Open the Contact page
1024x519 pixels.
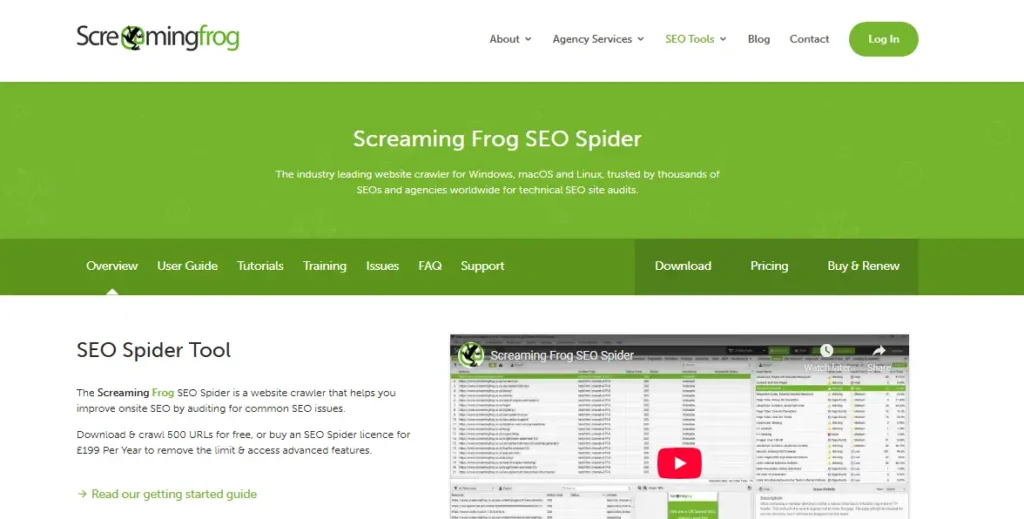click(809, 39)
